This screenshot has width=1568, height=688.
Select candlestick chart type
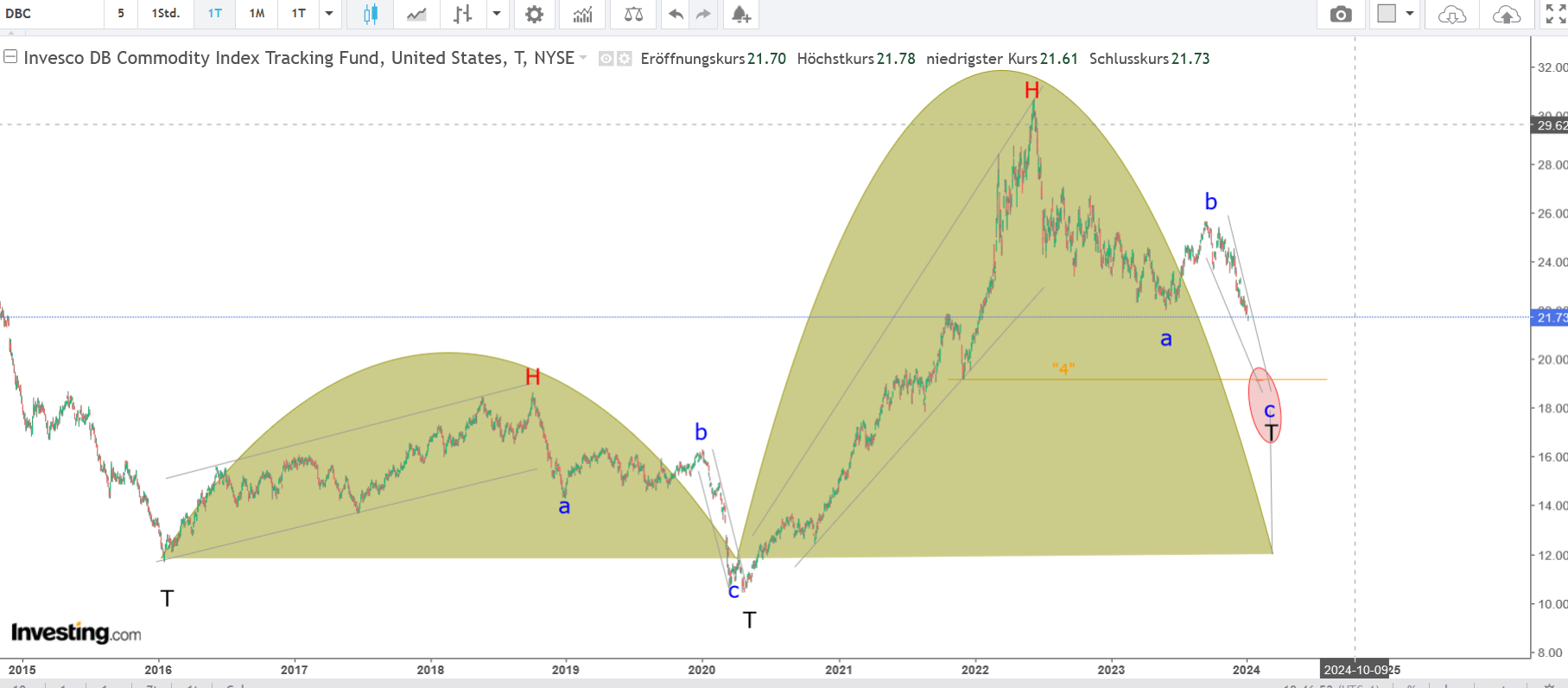[371, 14]
